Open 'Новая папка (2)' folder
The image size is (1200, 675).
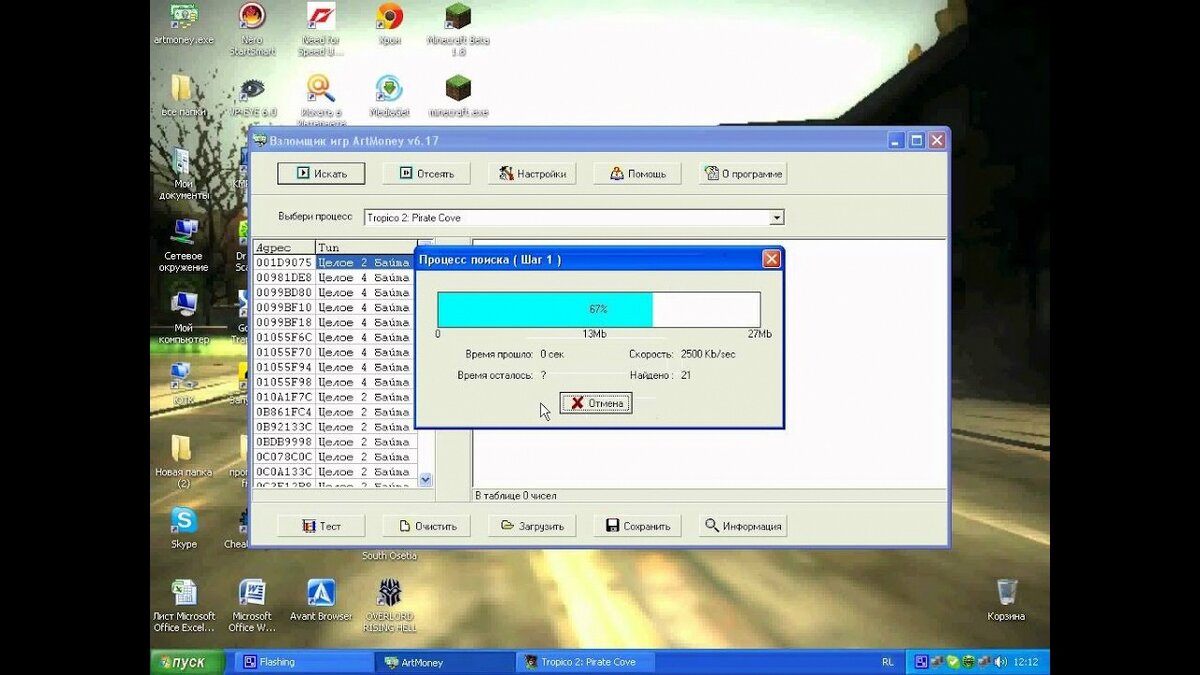[x=183, y=462]
